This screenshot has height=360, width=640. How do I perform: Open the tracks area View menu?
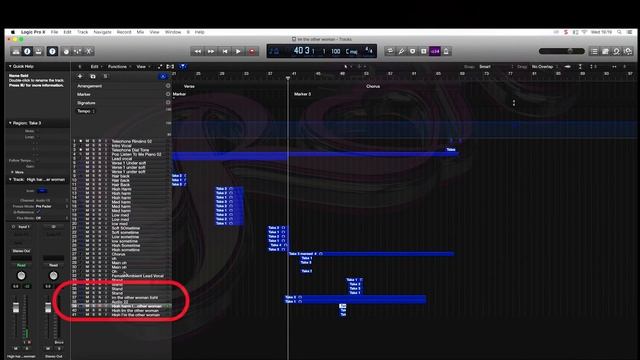(142, 67)
